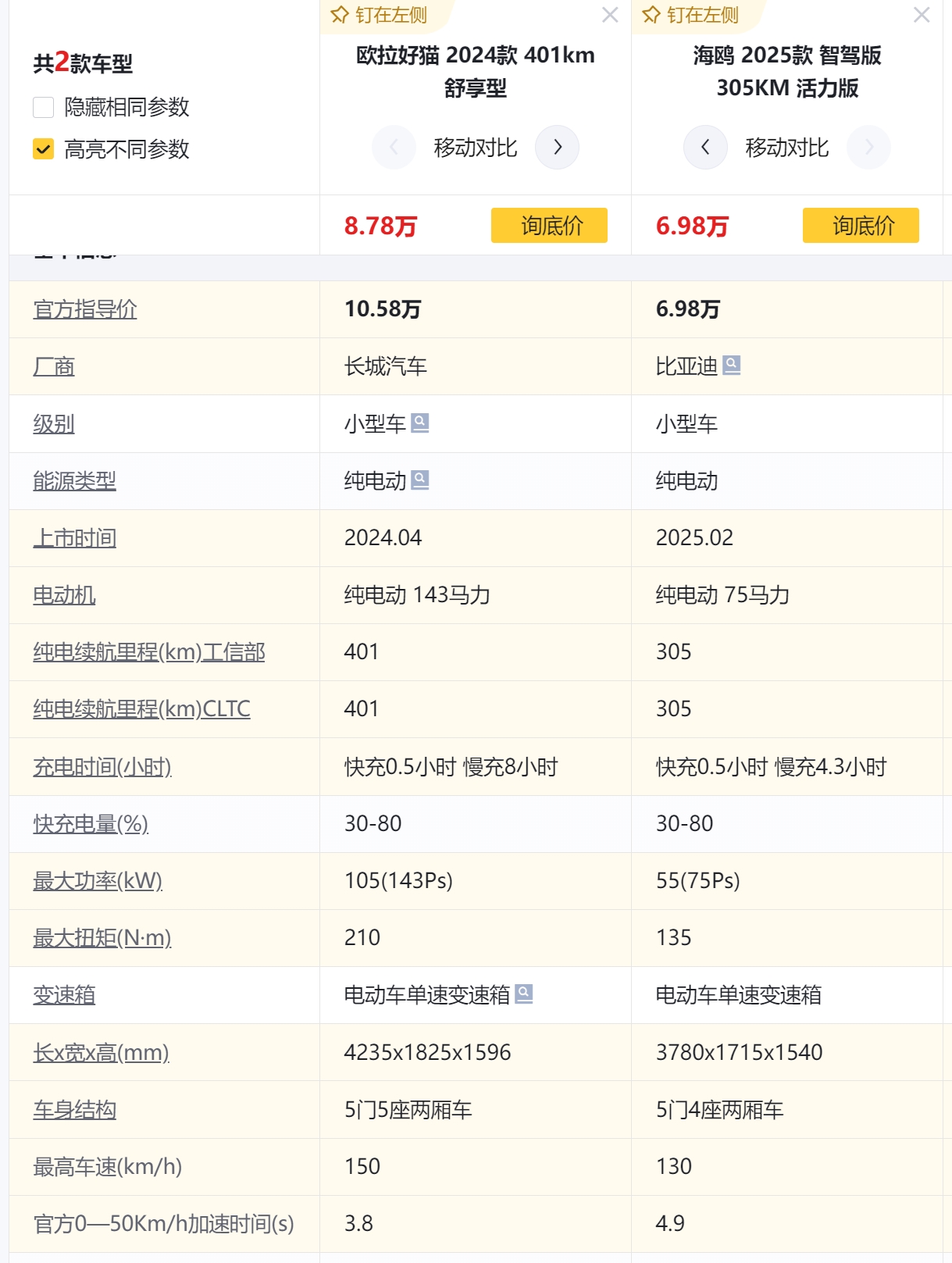Select the 欧拉好猫 2024款 401km 舒享型 title

point(476,72)
